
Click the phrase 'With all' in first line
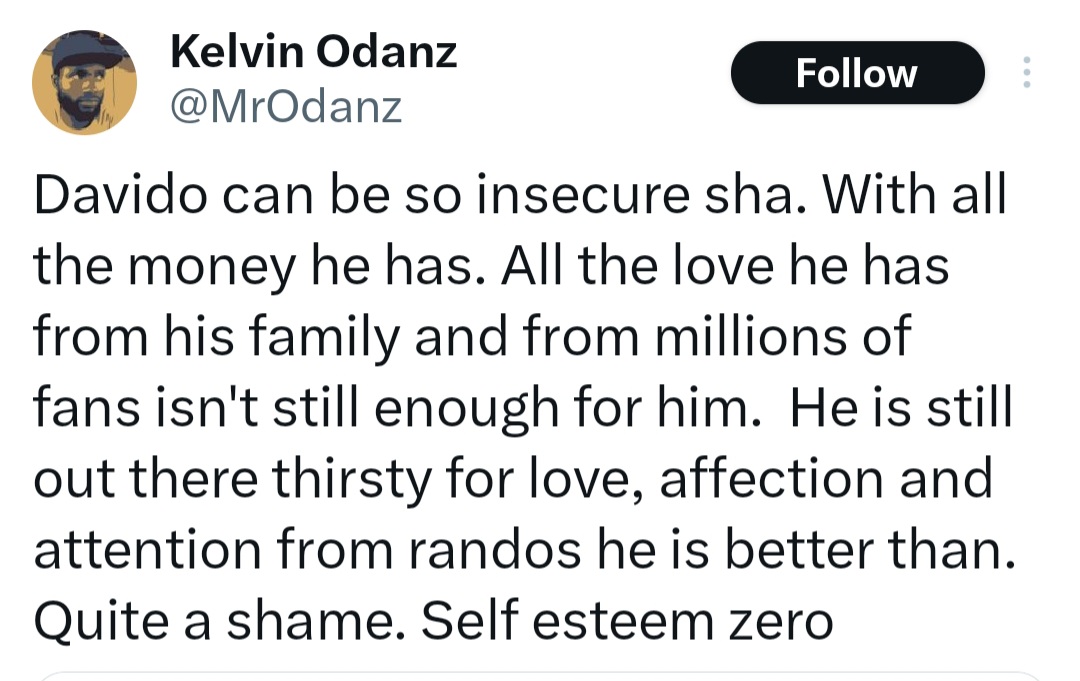tap(911, 197)
